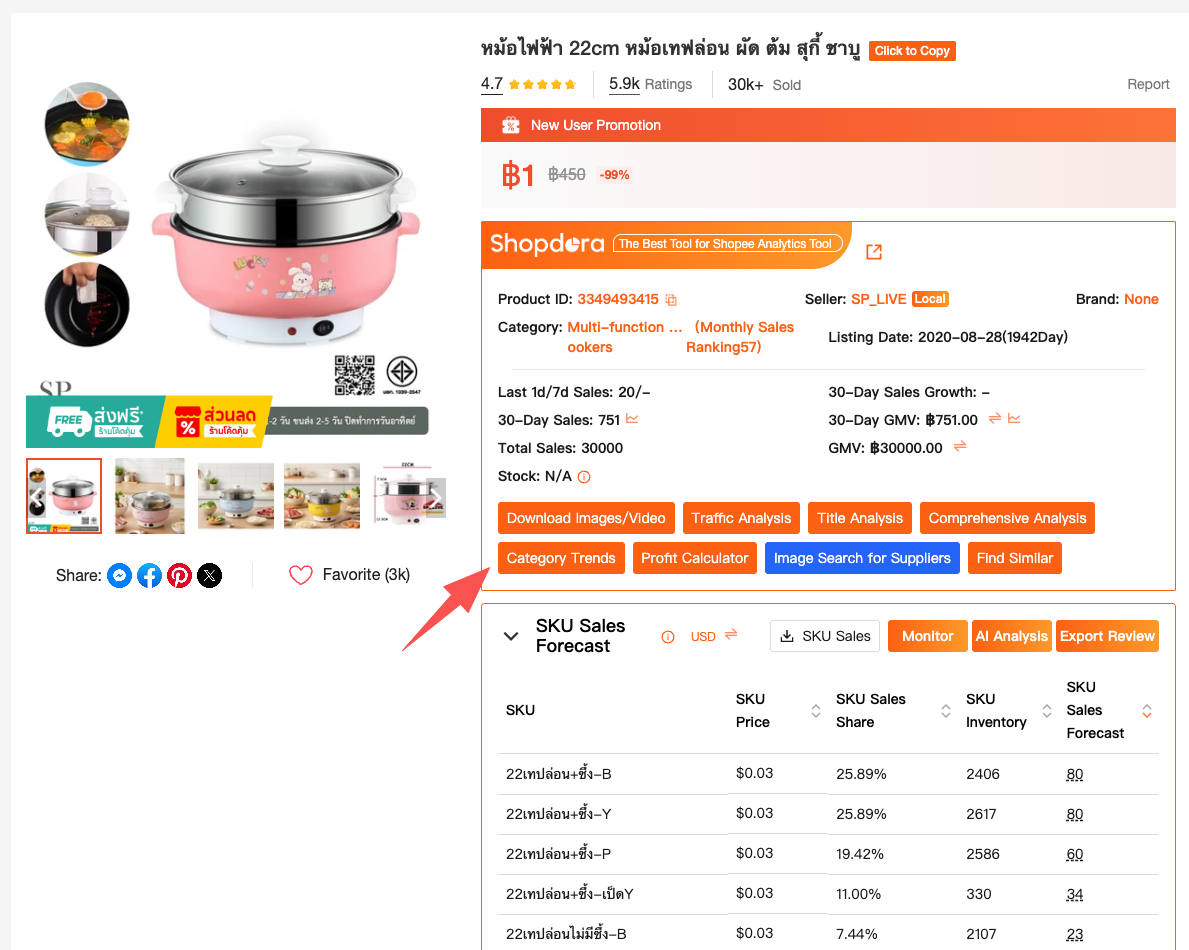Open Traffic Analysis
This screenshot has width=1189, height=950.
(x=741, y=518)
